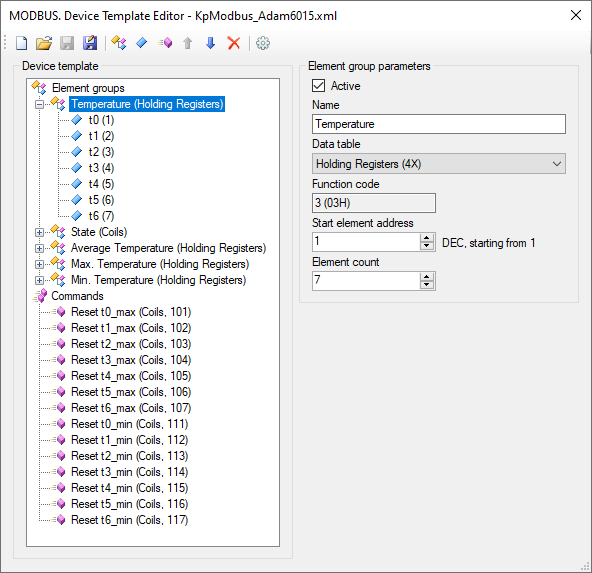Open the Data table dropdown
The image size is (592, 573).
coord(439,164)
